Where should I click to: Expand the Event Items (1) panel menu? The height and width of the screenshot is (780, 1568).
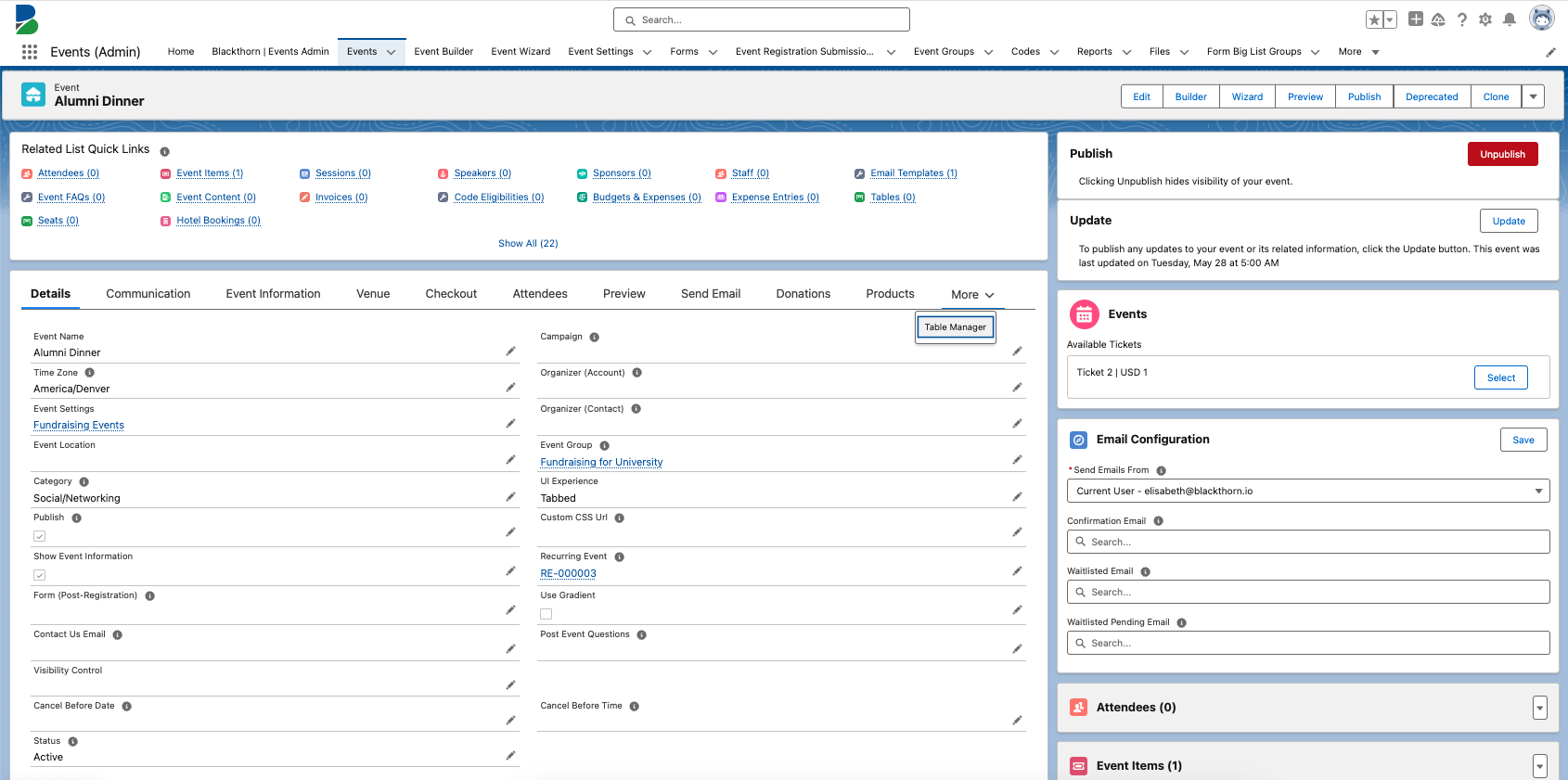(x=1540, y=766)
